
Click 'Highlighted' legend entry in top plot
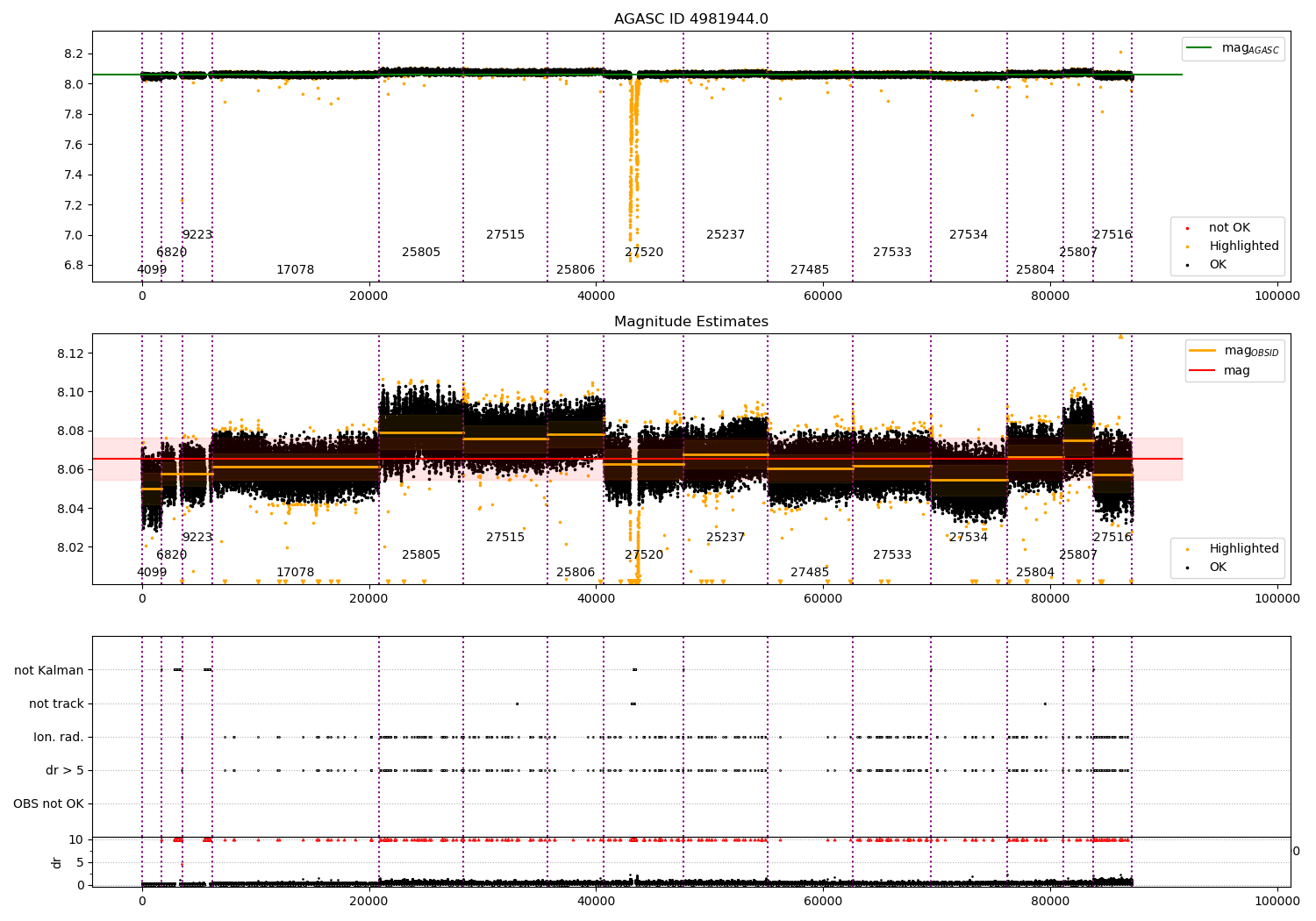(x=1243, y=246)
